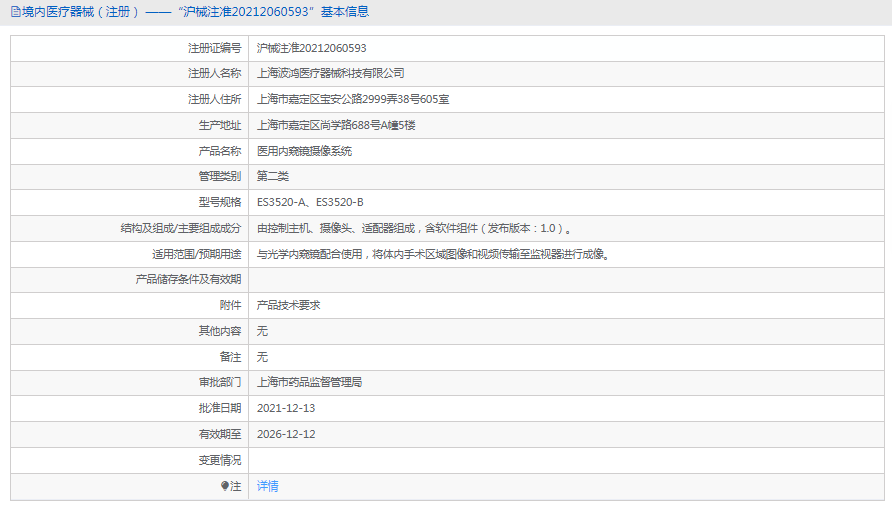This screenshot has width=892, height=508.
Task: Click expiry date 2026-12-12
Action: (286, 435)
